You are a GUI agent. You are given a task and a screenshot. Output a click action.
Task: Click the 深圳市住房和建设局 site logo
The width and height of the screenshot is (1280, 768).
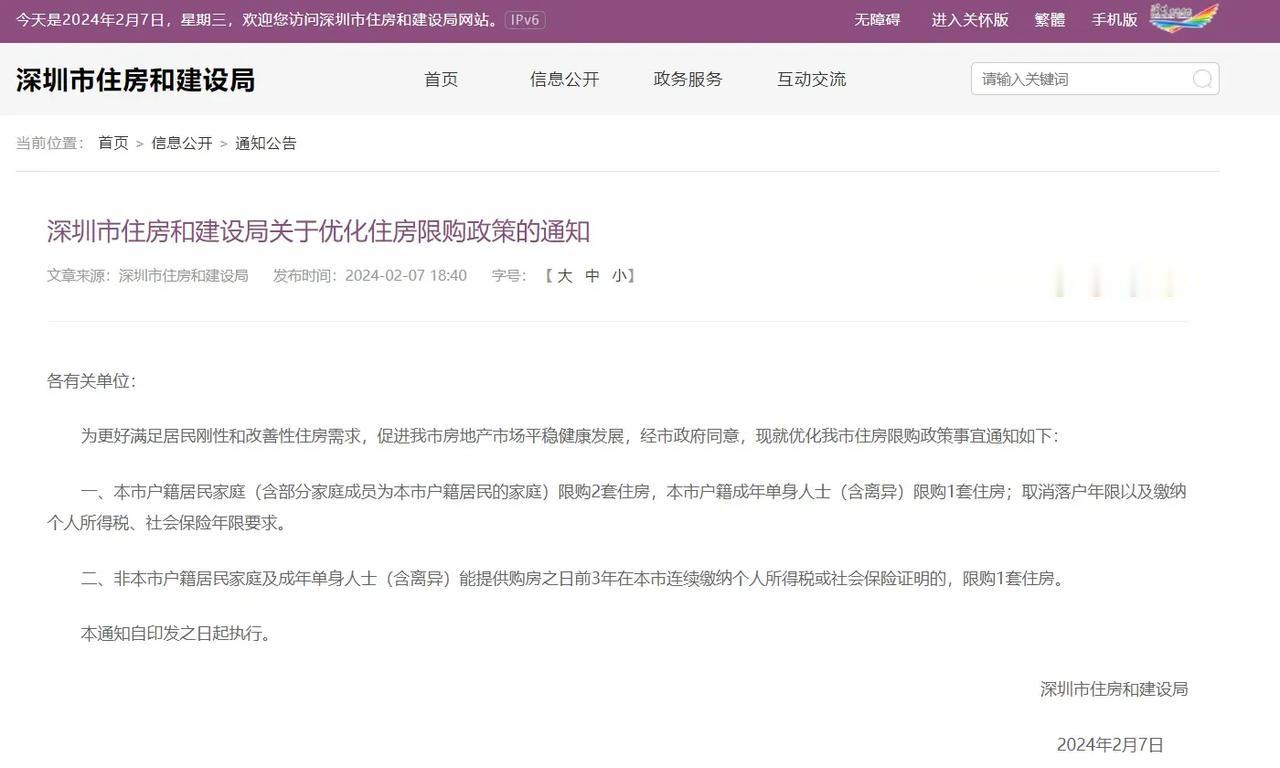[135, 79]
